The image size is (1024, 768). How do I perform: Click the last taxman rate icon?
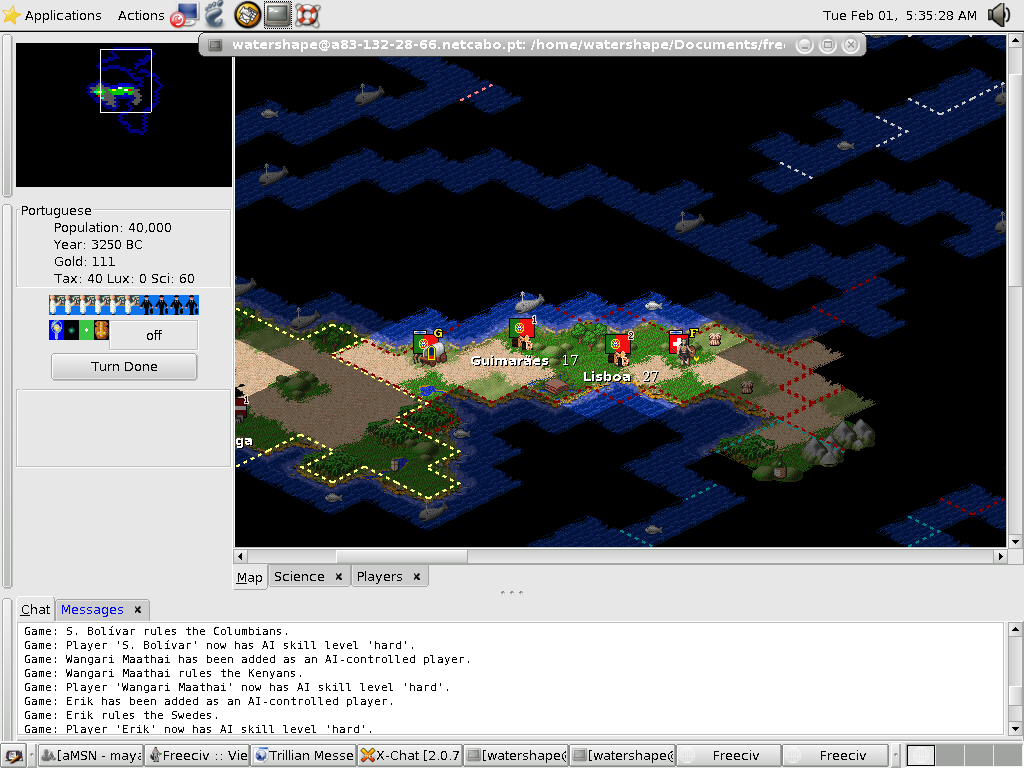click(x=191, y=305)
